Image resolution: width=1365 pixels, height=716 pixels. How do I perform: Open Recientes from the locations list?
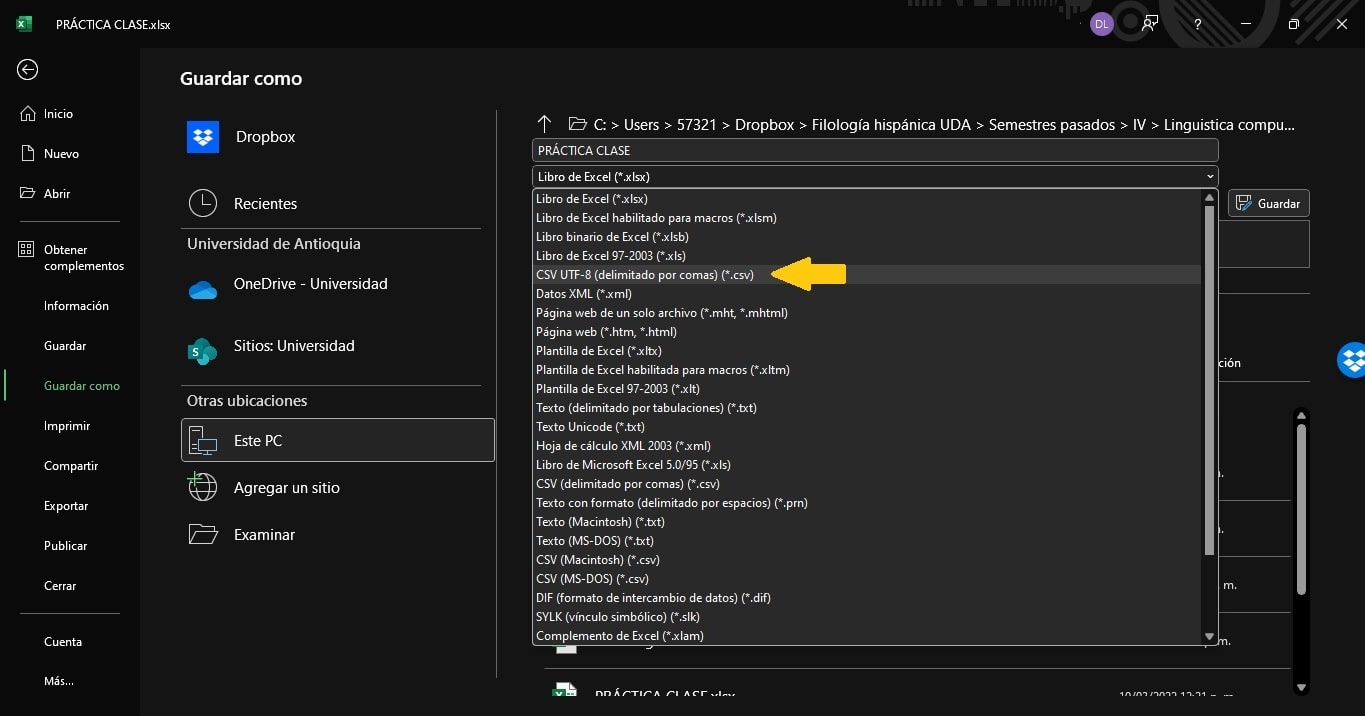(x=265, y=203)
